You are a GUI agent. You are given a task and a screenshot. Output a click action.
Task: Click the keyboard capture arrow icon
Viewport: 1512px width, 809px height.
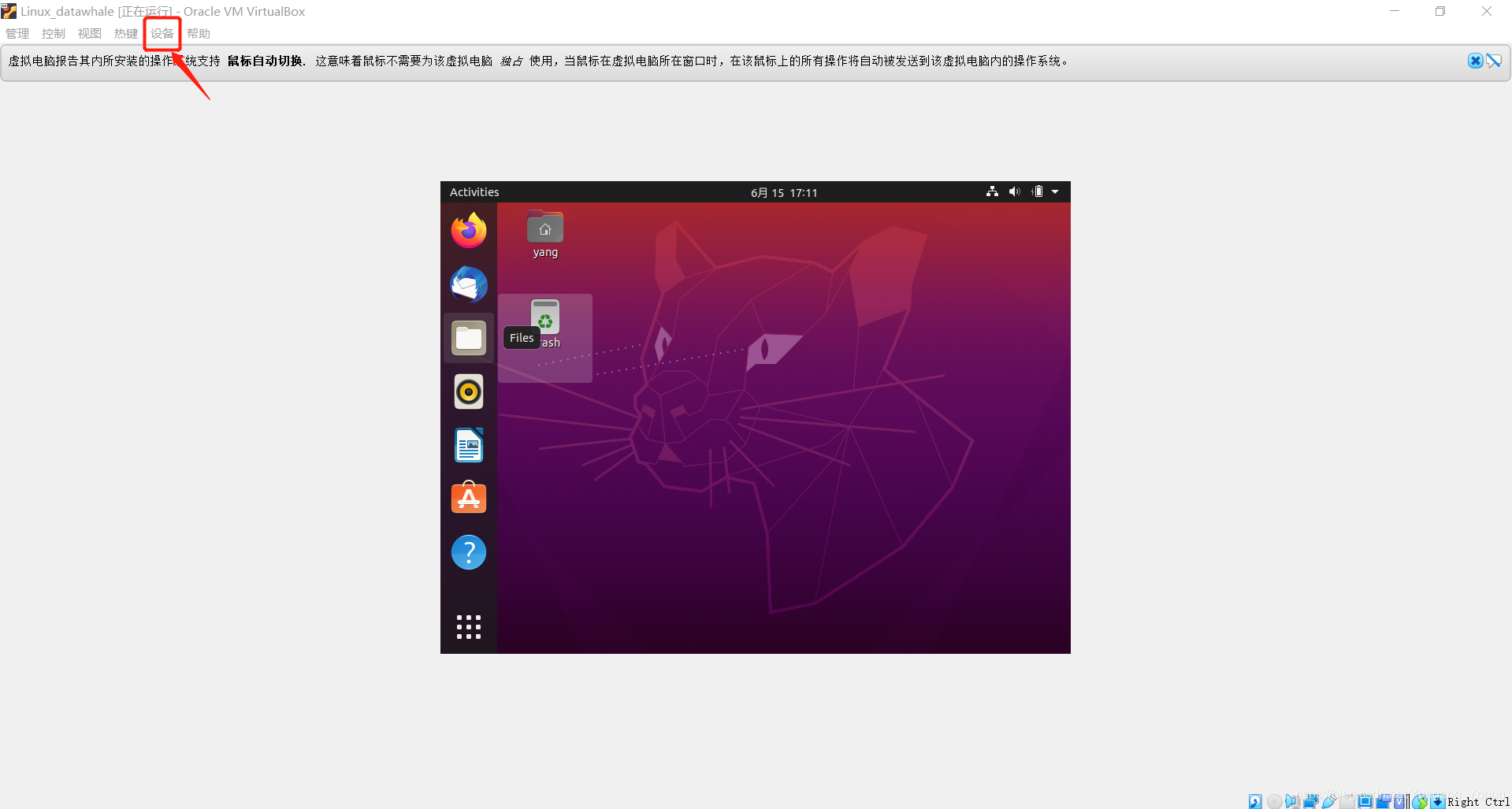(1438, 802)
